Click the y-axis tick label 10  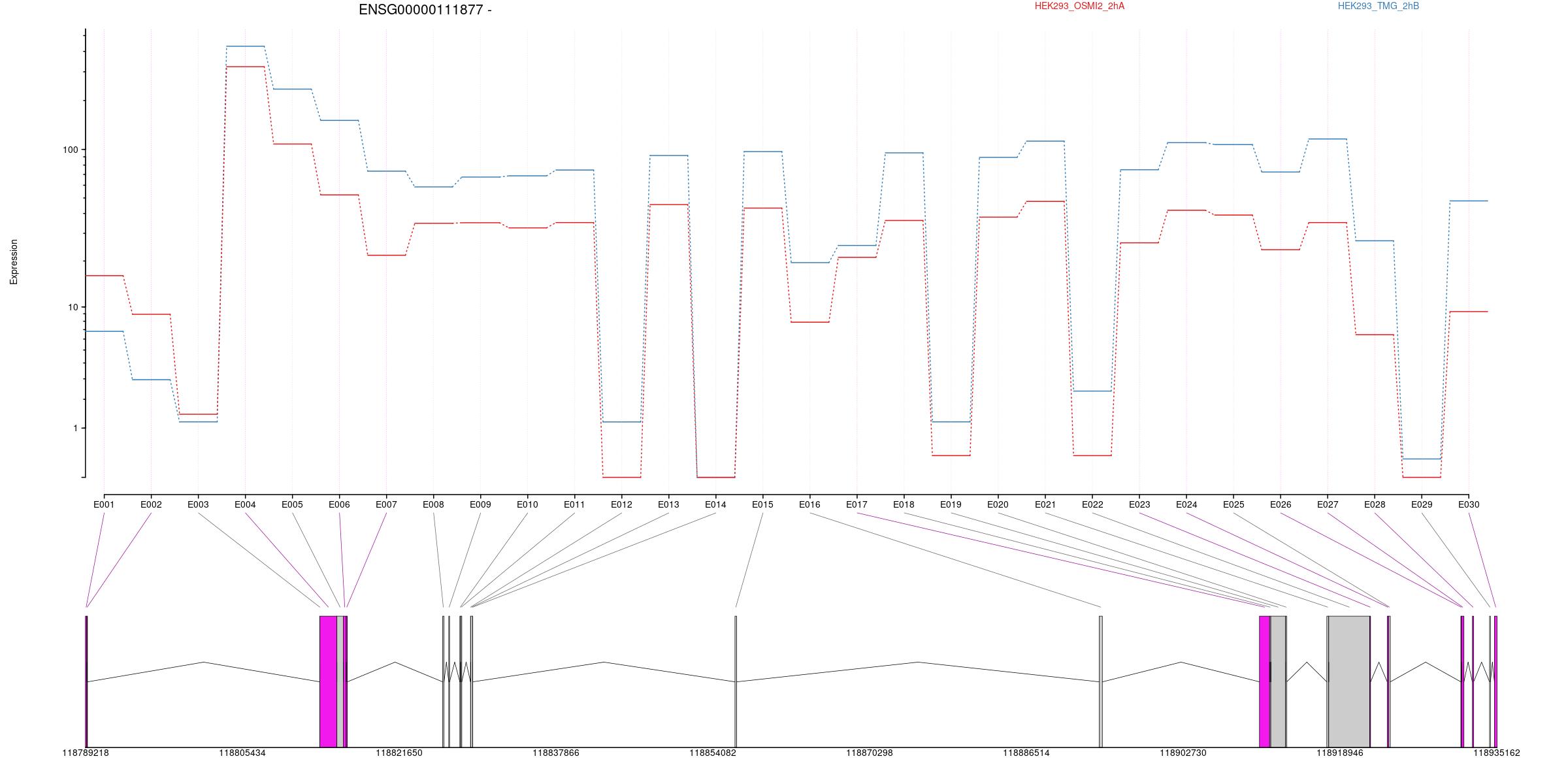[73, 307]
